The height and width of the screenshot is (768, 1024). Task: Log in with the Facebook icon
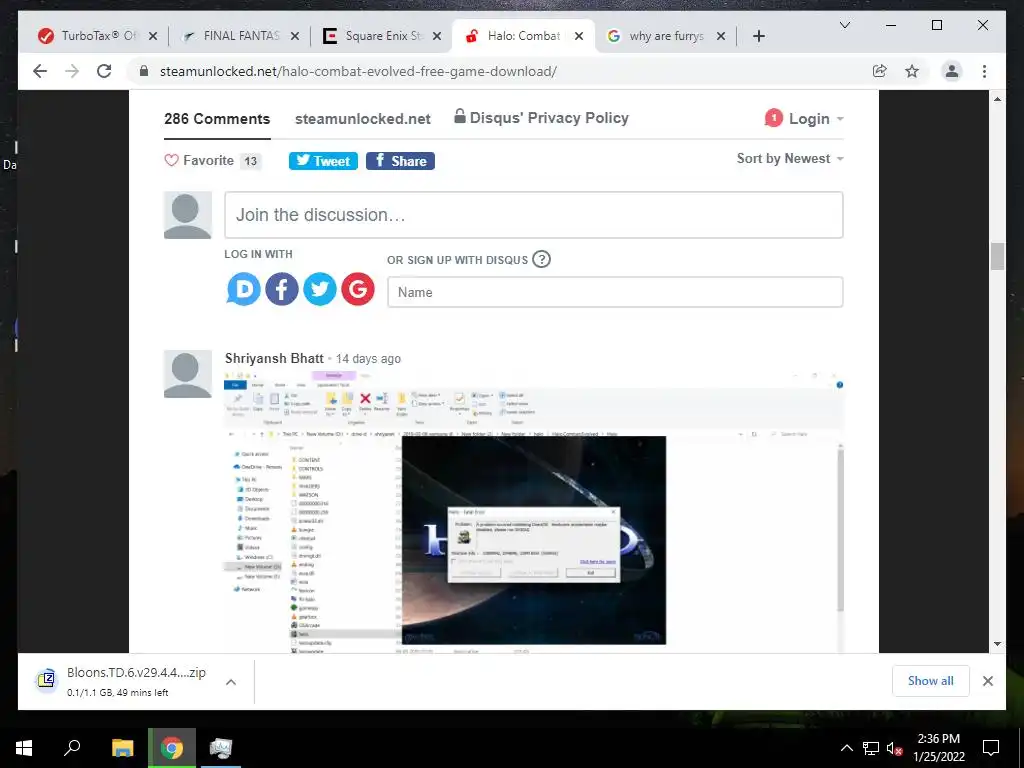[282, 289]
